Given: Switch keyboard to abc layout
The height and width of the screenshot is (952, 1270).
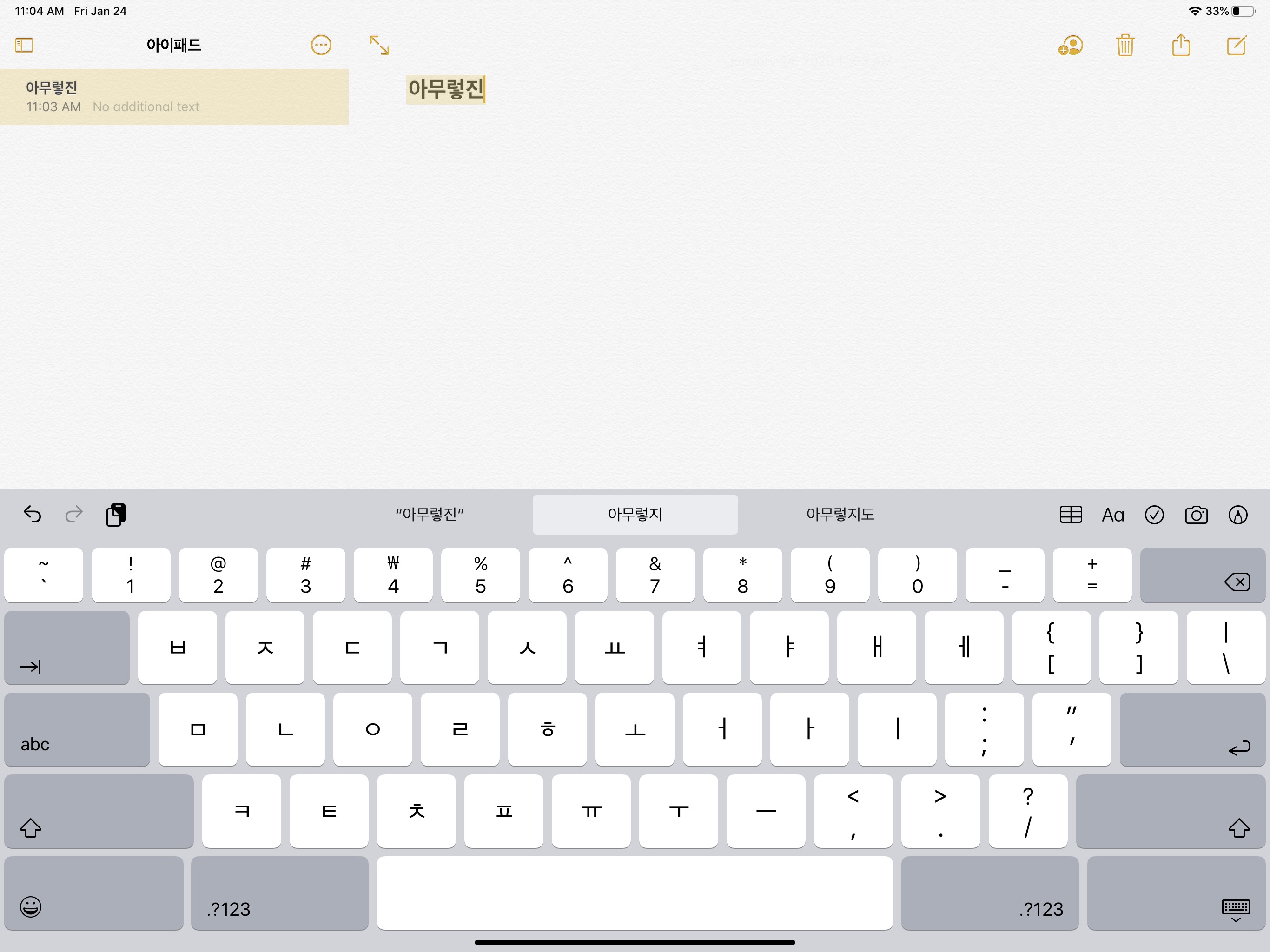Looking at the screenshot, I should tap(77, 729).
